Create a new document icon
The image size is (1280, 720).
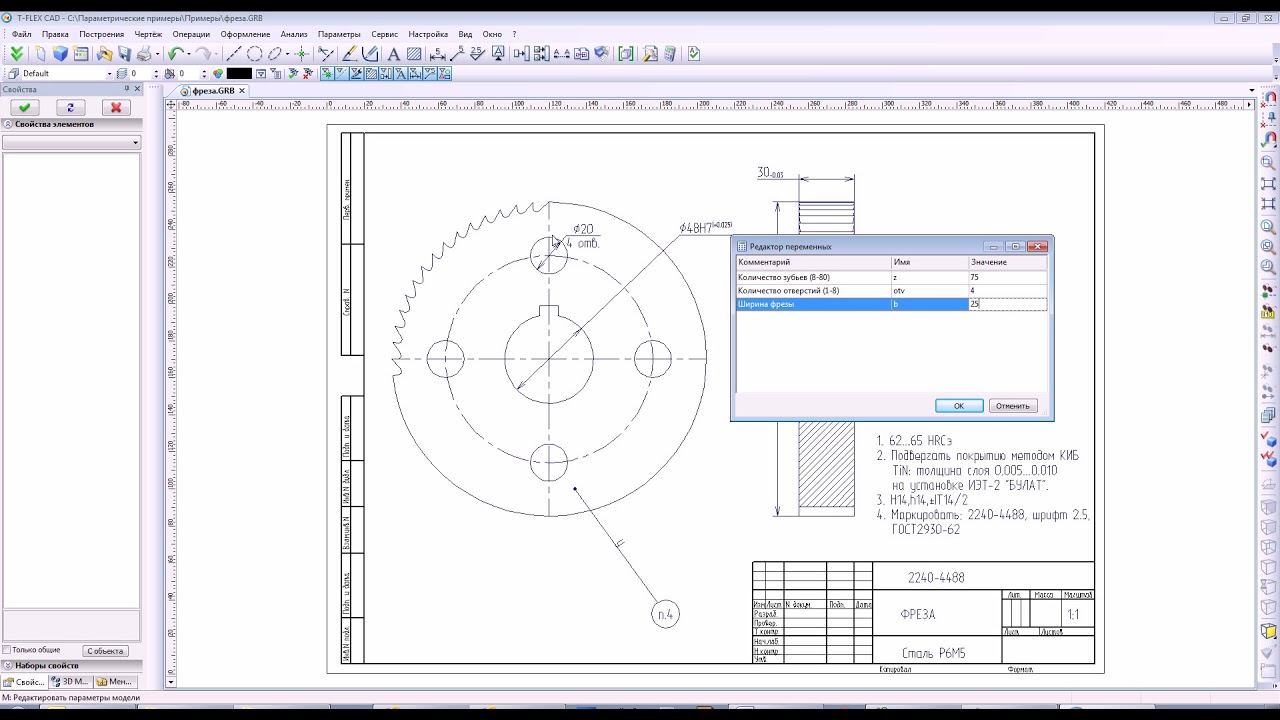click(x=40, y=53)
